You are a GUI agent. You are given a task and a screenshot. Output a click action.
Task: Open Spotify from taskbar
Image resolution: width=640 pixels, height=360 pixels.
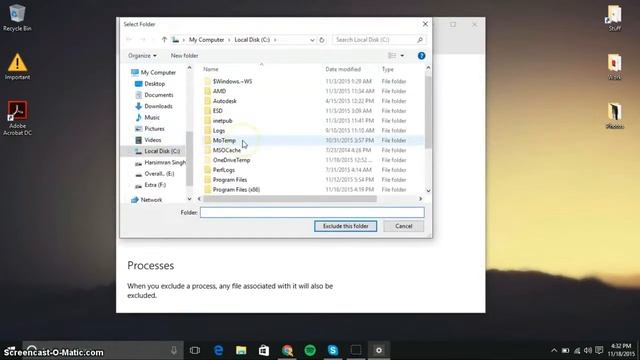[x=310, y=350]
